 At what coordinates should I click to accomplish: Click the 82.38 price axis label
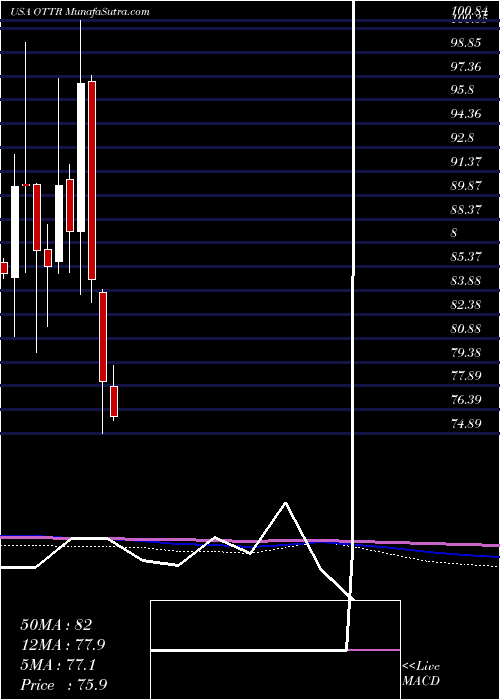tap(466, 305)
